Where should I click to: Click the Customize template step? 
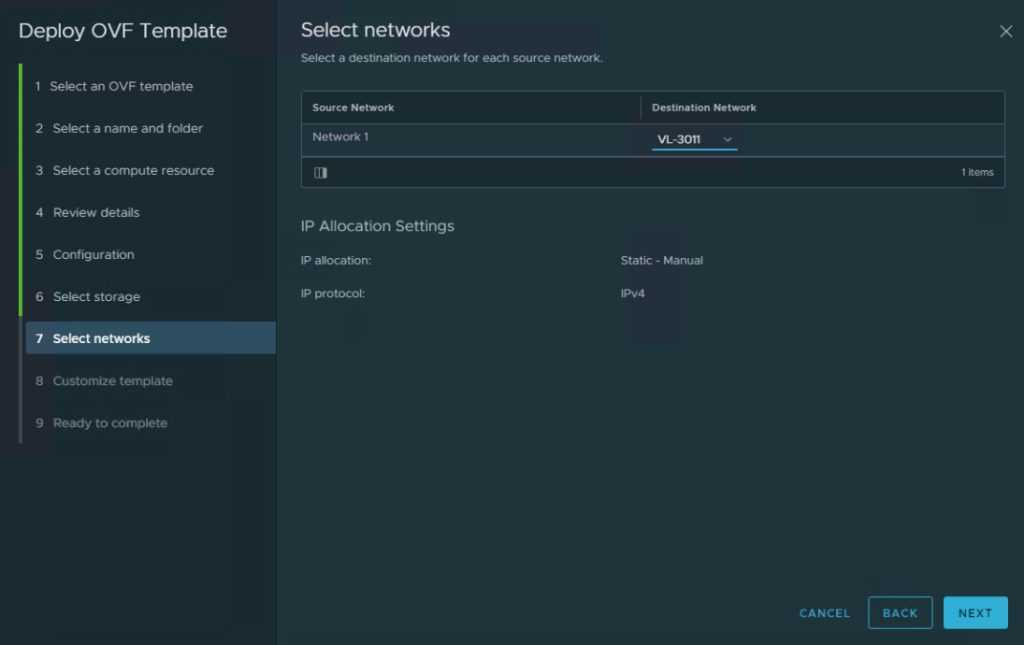(112, 381)
